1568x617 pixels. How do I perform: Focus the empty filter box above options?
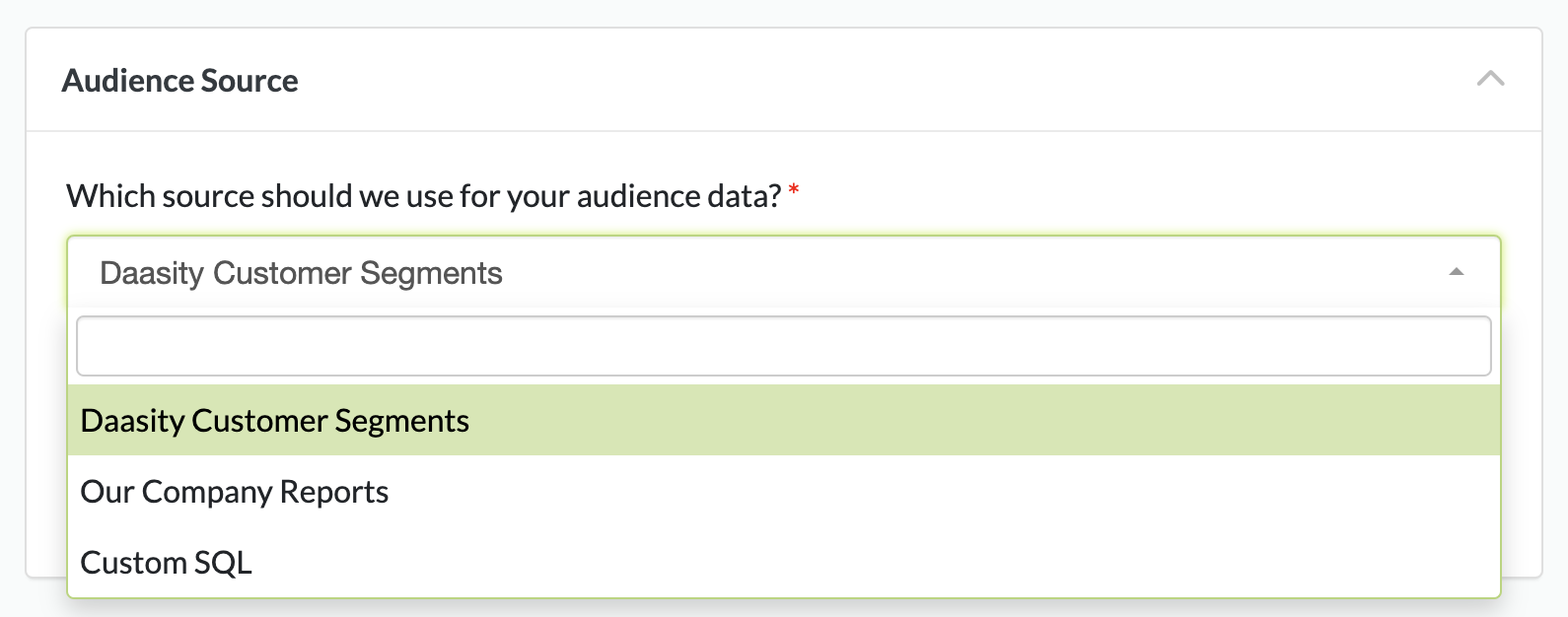pyautogui.click(x=783, y=346)
